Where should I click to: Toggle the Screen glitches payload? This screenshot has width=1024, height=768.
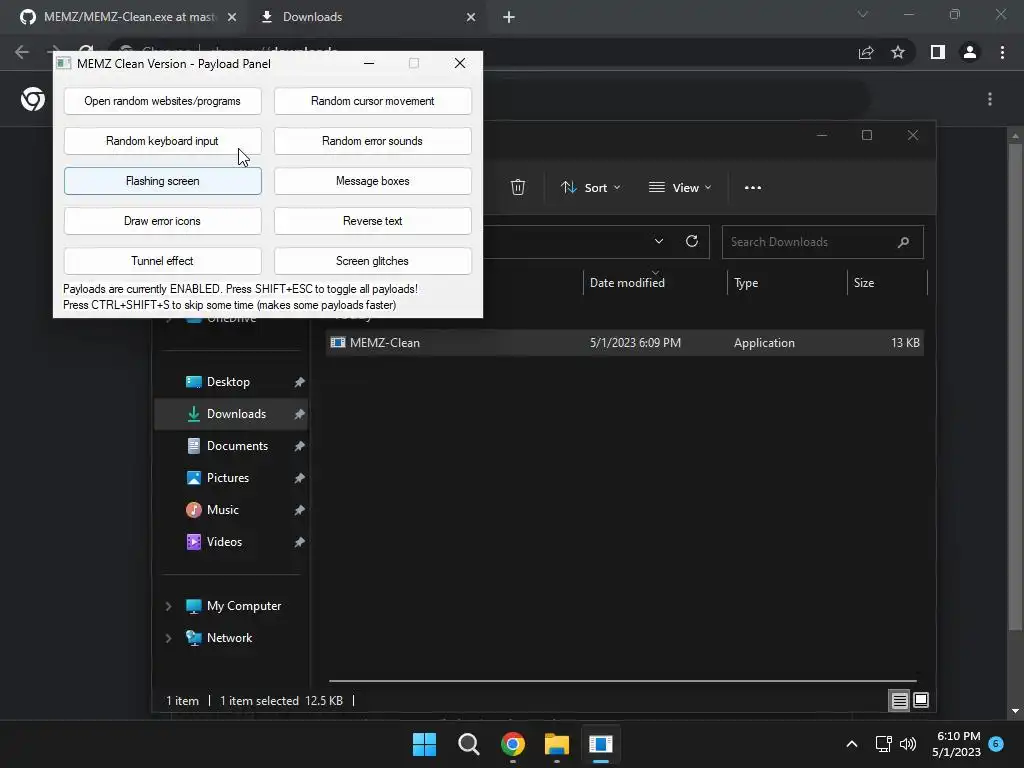tap(372, 261)
